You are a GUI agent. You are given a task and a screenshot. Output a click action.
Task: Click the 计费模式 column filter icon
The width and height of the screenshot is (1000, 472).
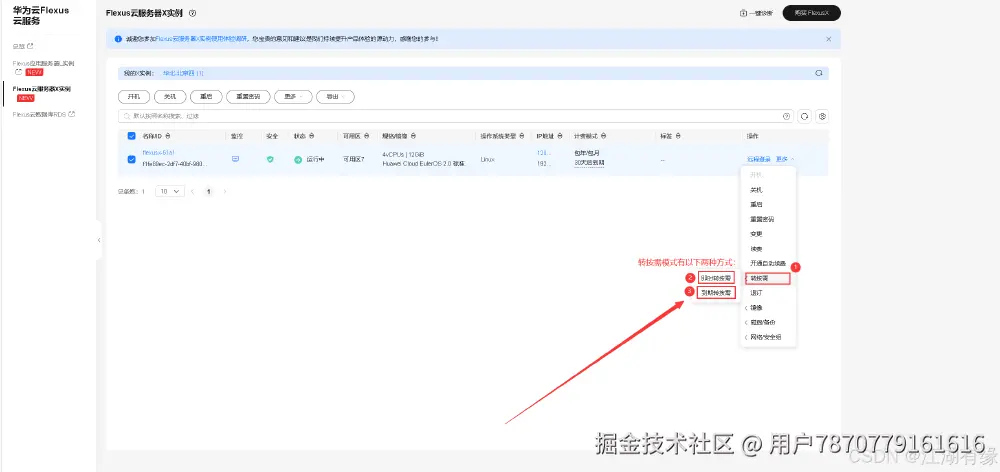(603, 136)
